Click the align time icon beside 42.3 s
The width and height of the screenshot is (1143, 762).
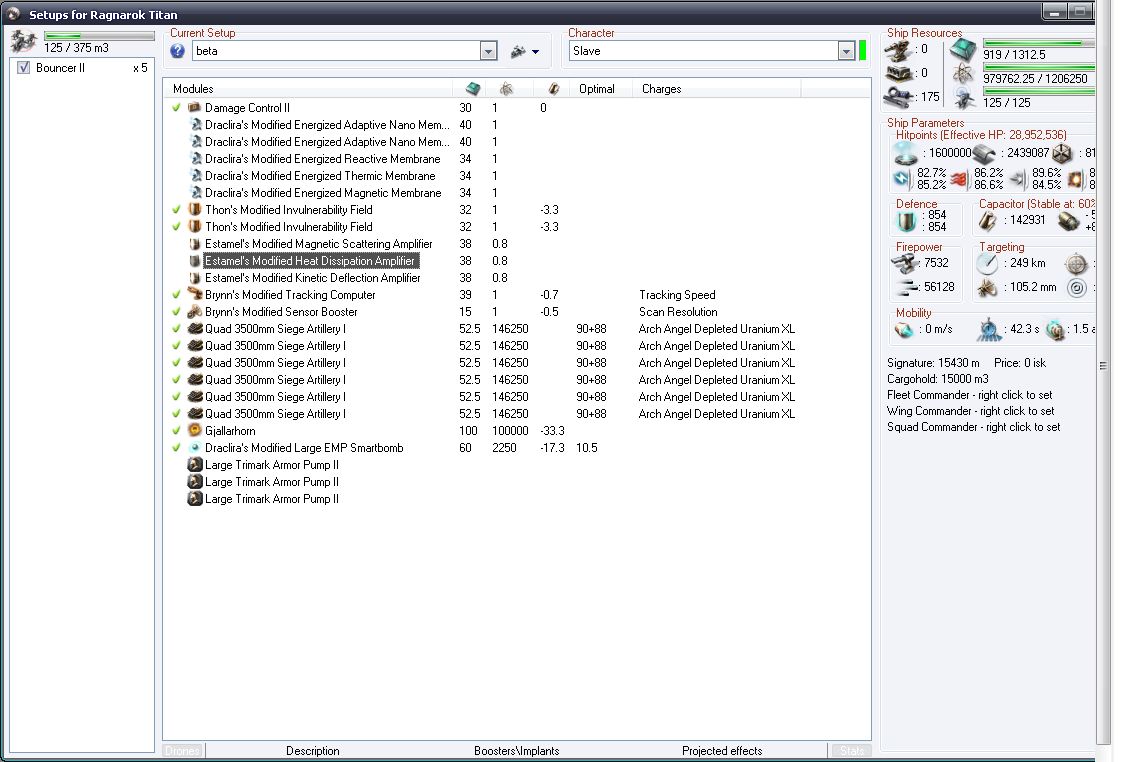tap(988, 330)
